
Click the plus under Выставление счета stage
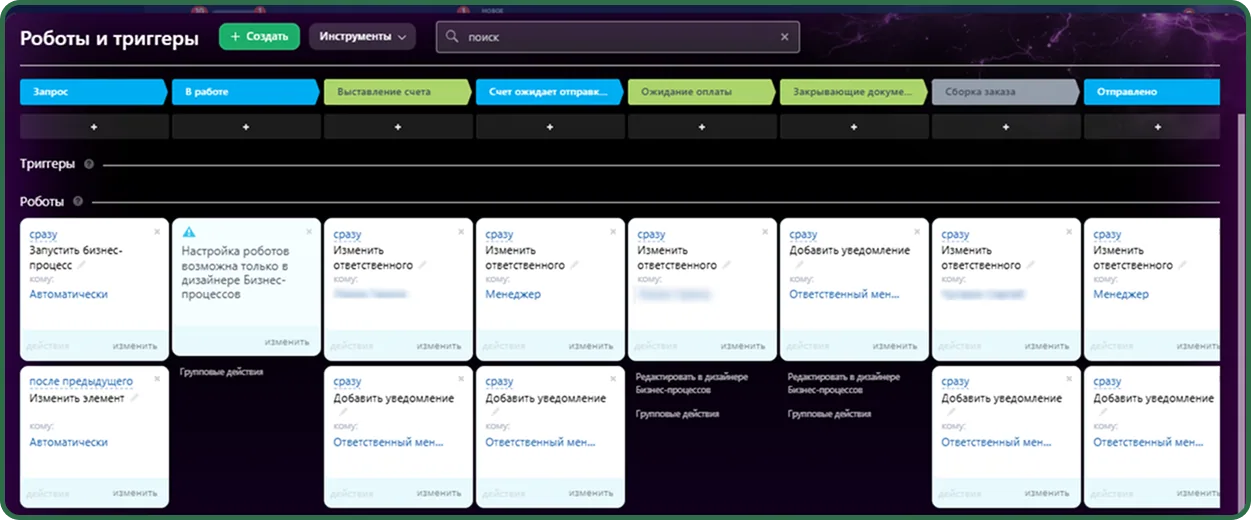pos(398,127)
